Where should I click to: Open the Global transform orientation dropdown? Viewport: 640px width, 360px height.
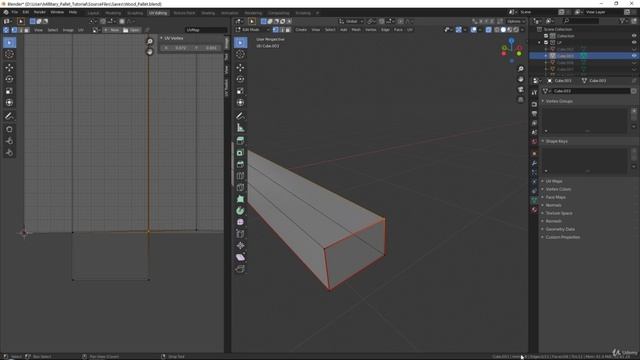(x=351, y=21)
